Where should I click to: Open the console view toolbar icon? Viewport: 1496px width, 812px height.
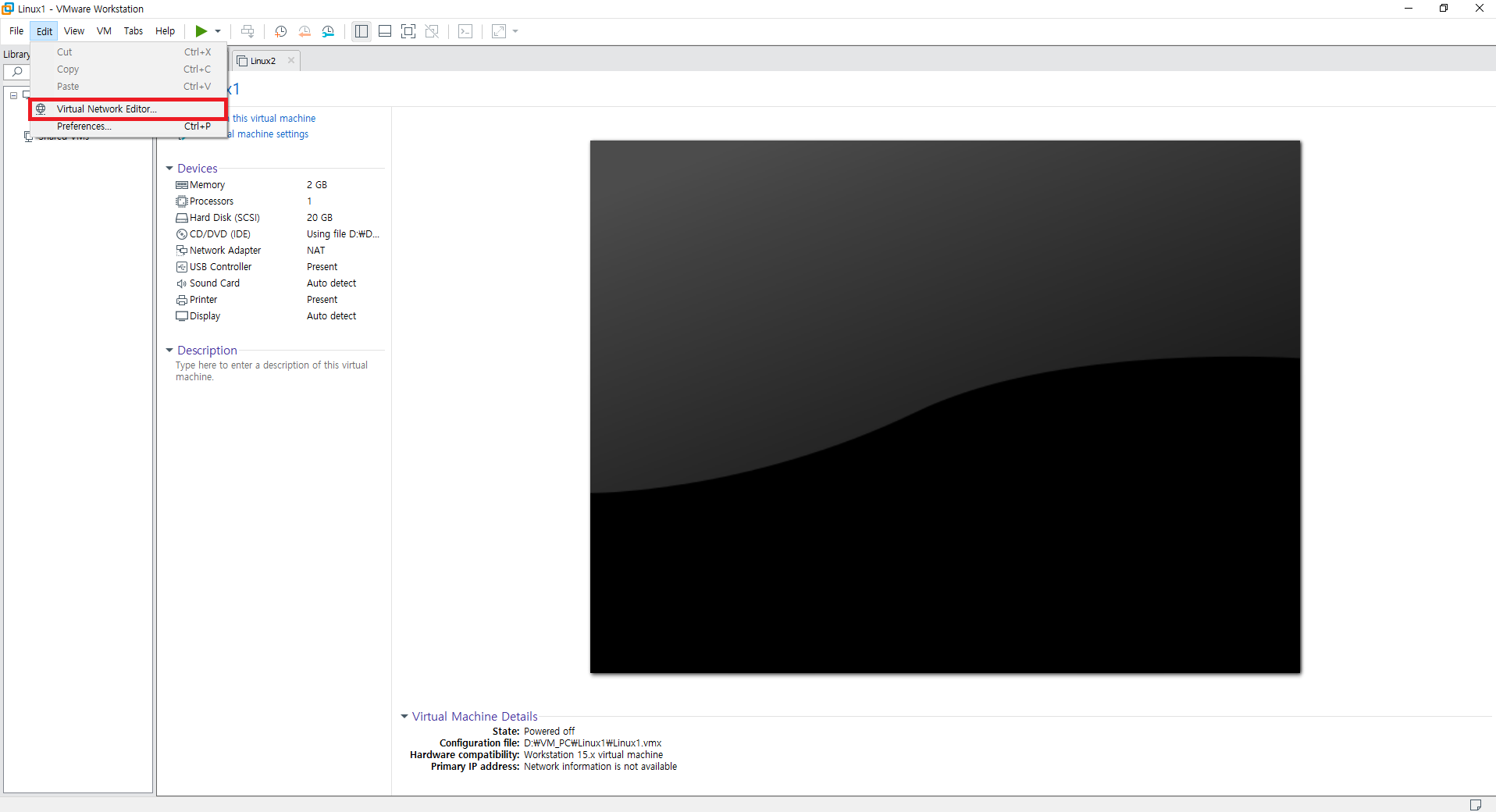[465, 31]
